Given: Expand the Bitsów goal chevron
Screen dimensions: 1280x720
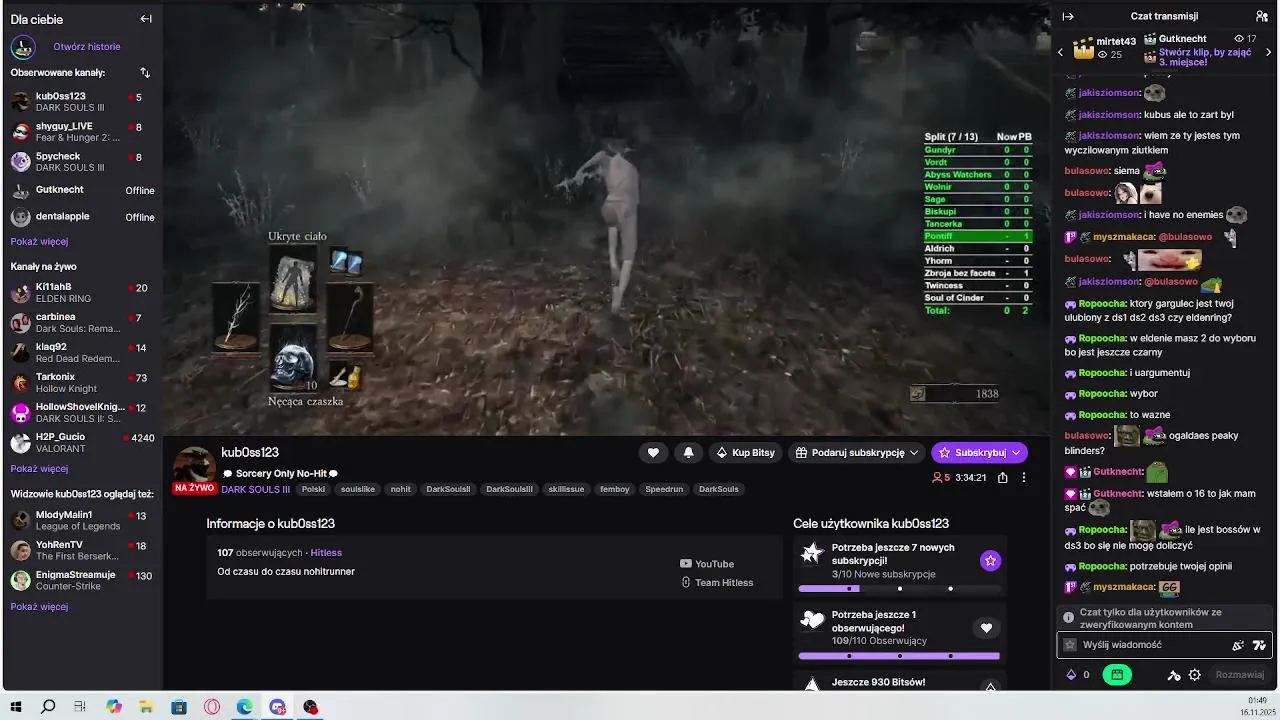Looking at the screenshot, I should [x=990, y=686].
